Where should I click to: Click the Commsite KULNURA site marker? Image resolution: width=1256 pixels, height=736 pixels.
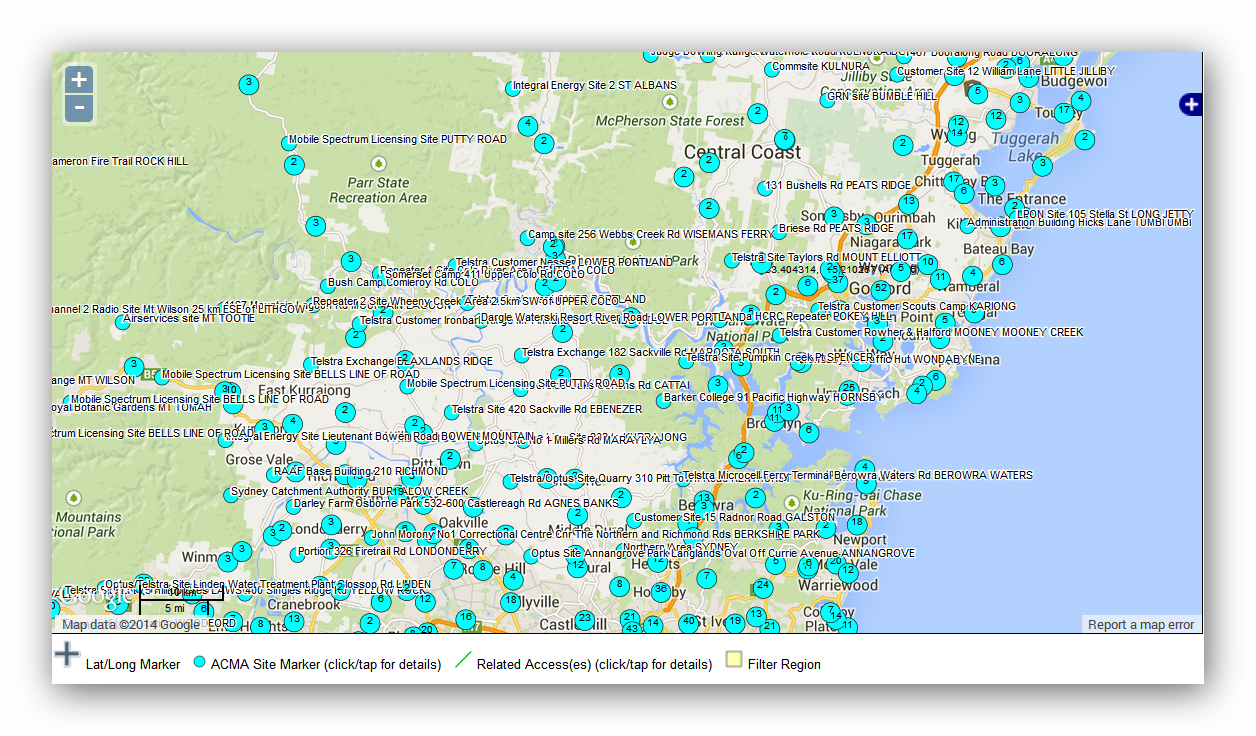[771, 69]
